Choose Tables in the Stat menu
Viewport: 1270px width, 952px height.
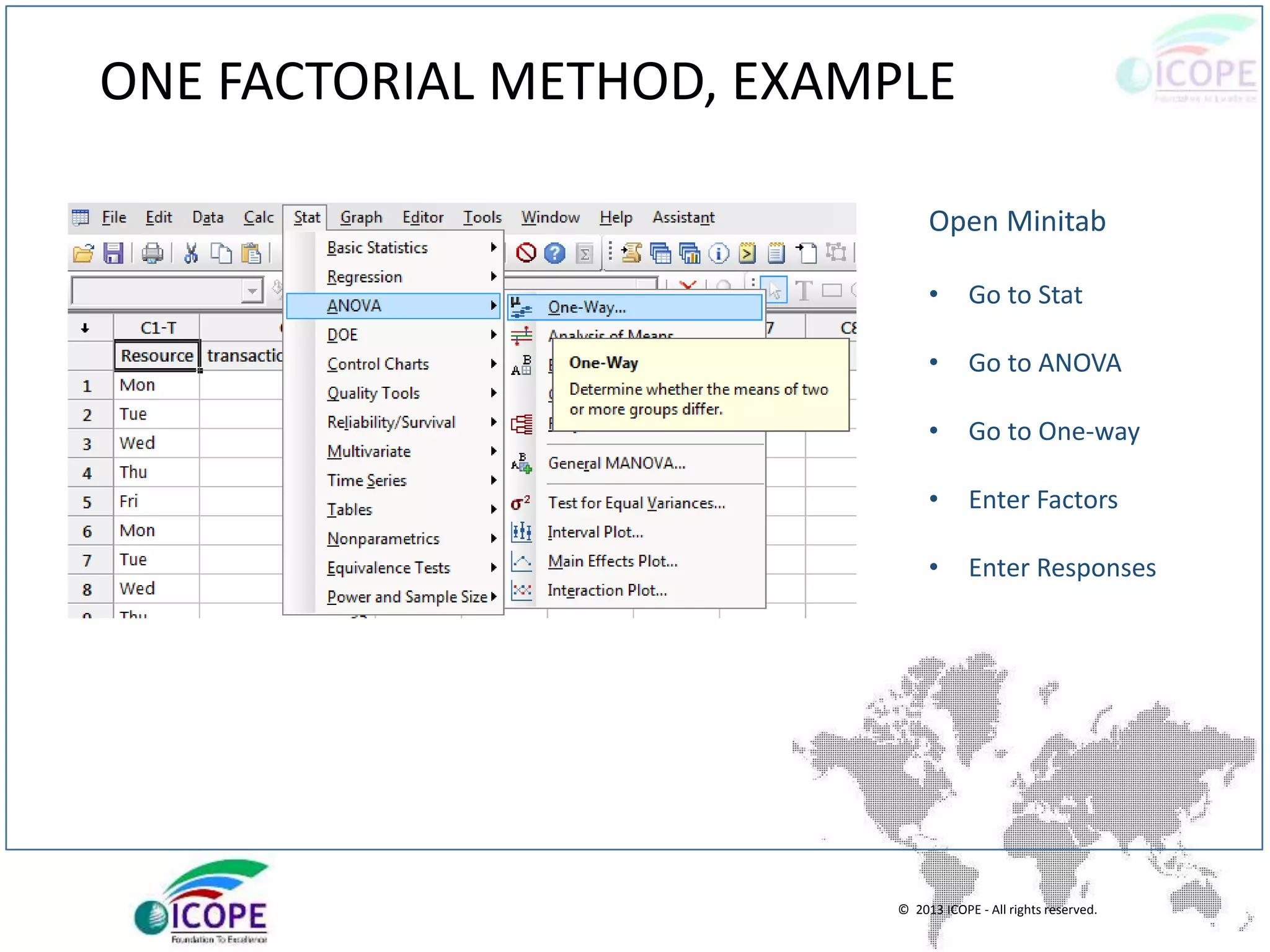tap(393, 509)
